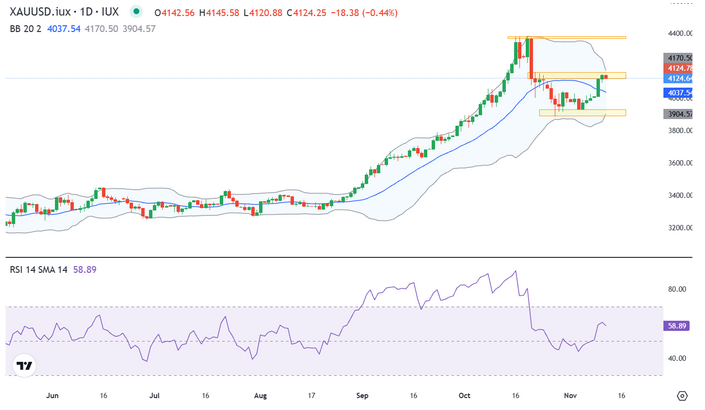Click the 4170.50 upper band price label

[x=678, y=58]
